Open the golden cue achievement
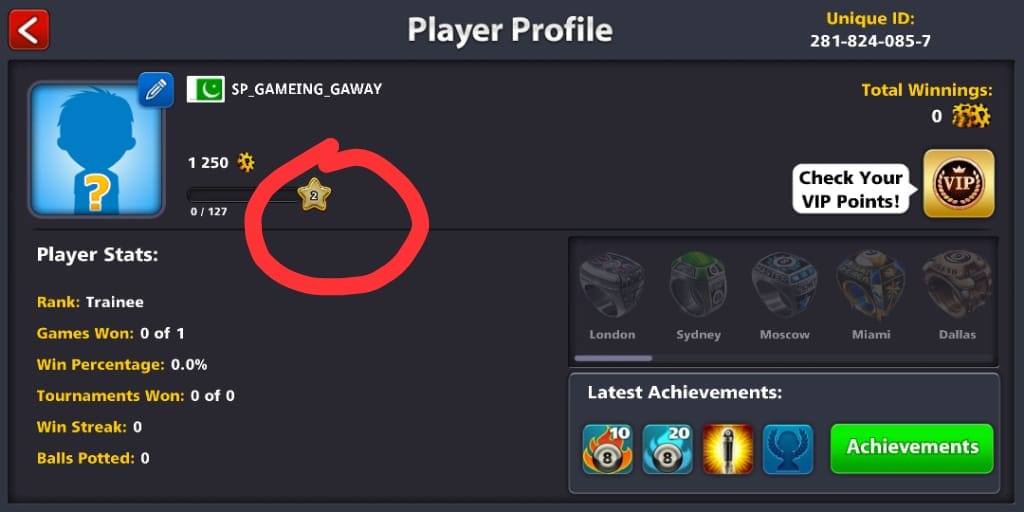Image resolution: width=1024 pixels, height=512 pixels. pos(728,449)
